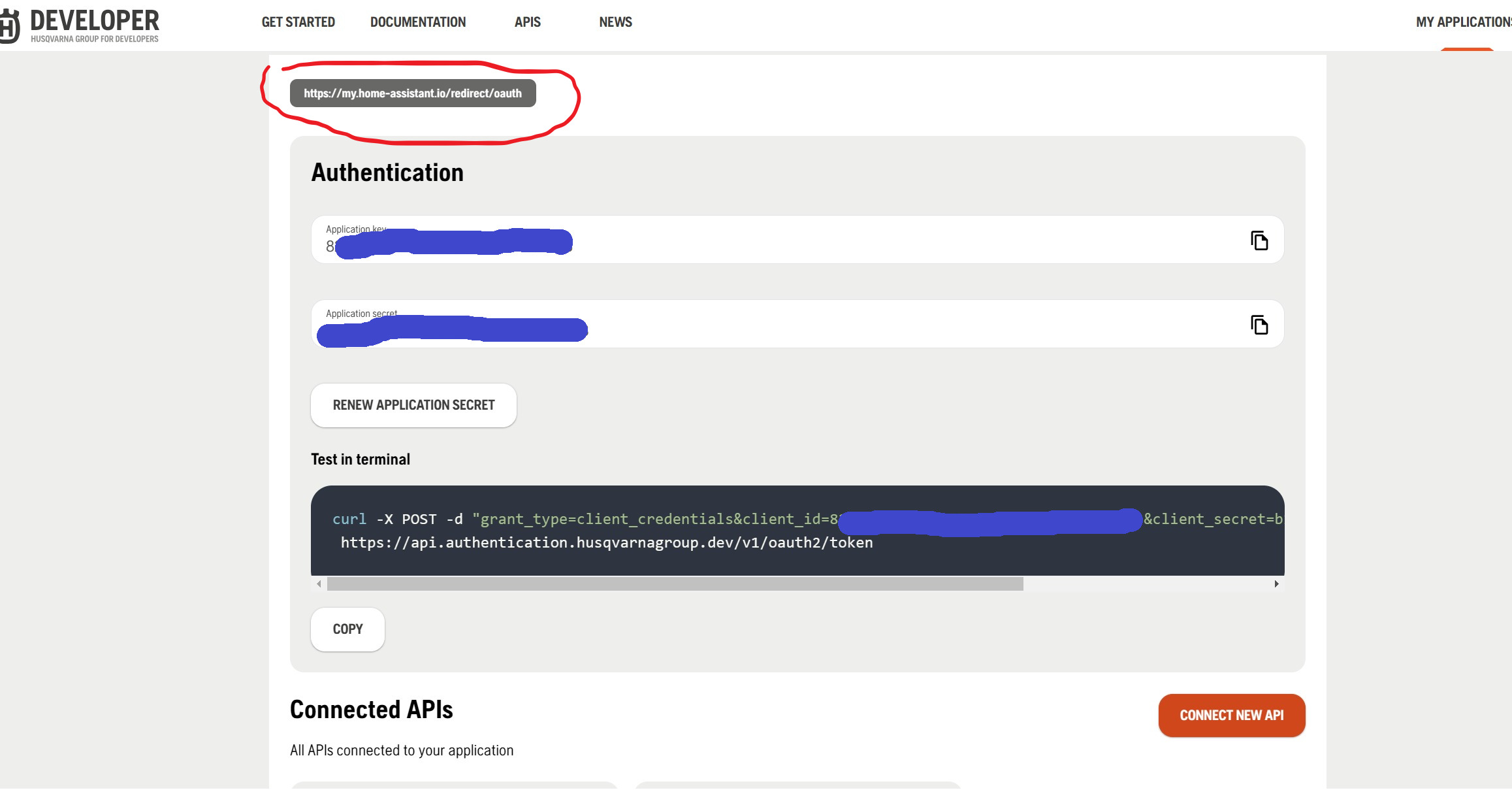The height and width of the screenshot is (790, 1512).
Task: Open the News menu item
Action: [x=615, y=22]
